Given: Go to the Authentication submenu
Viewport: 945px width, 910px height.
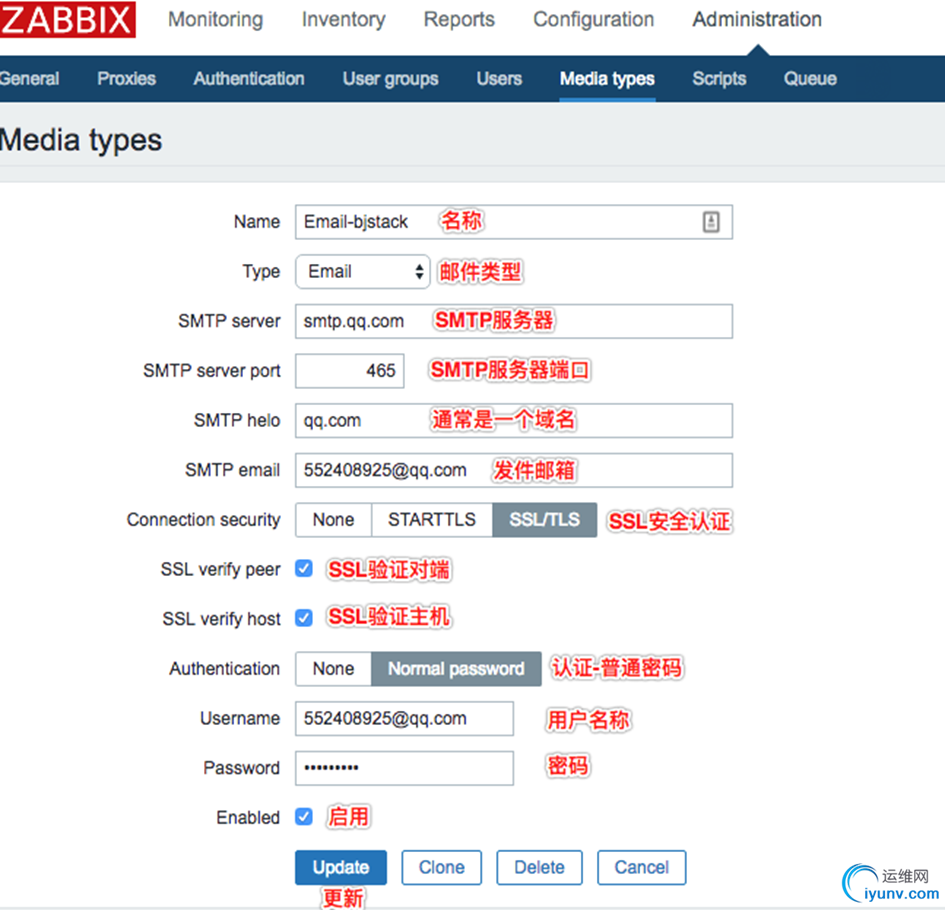Looking at the screenshot, I should pos(249,78).
